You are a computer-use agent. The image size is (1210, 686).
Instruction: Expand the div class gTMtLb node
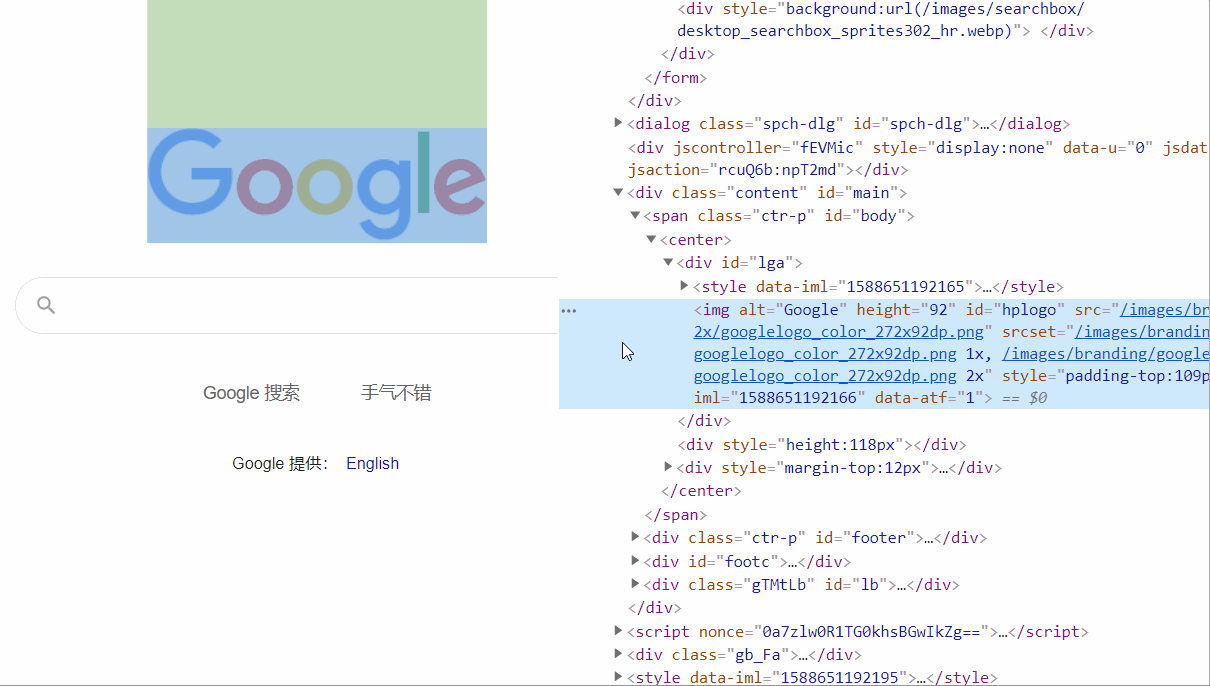tap(635, 584)
